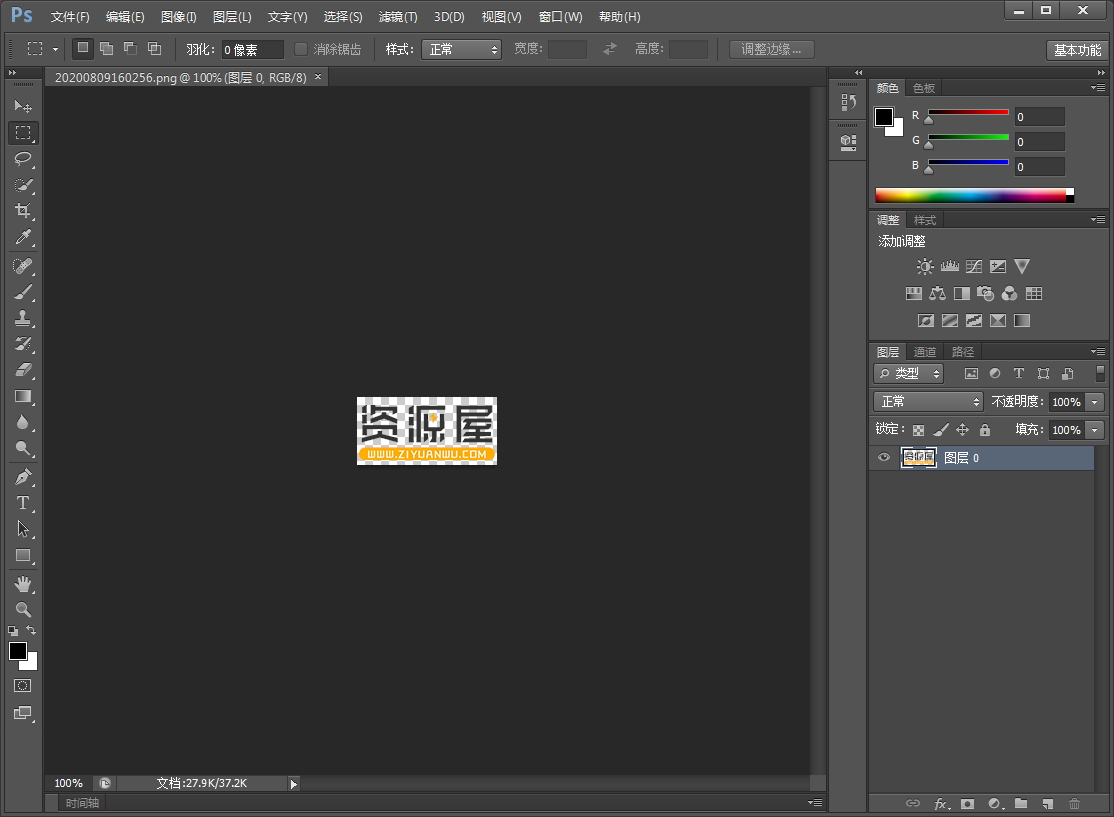The width and height of the screenshot is (1114, 817).
Task: Toggle the 消除锯齿 anti-alias checkbox
Action: 301,49
